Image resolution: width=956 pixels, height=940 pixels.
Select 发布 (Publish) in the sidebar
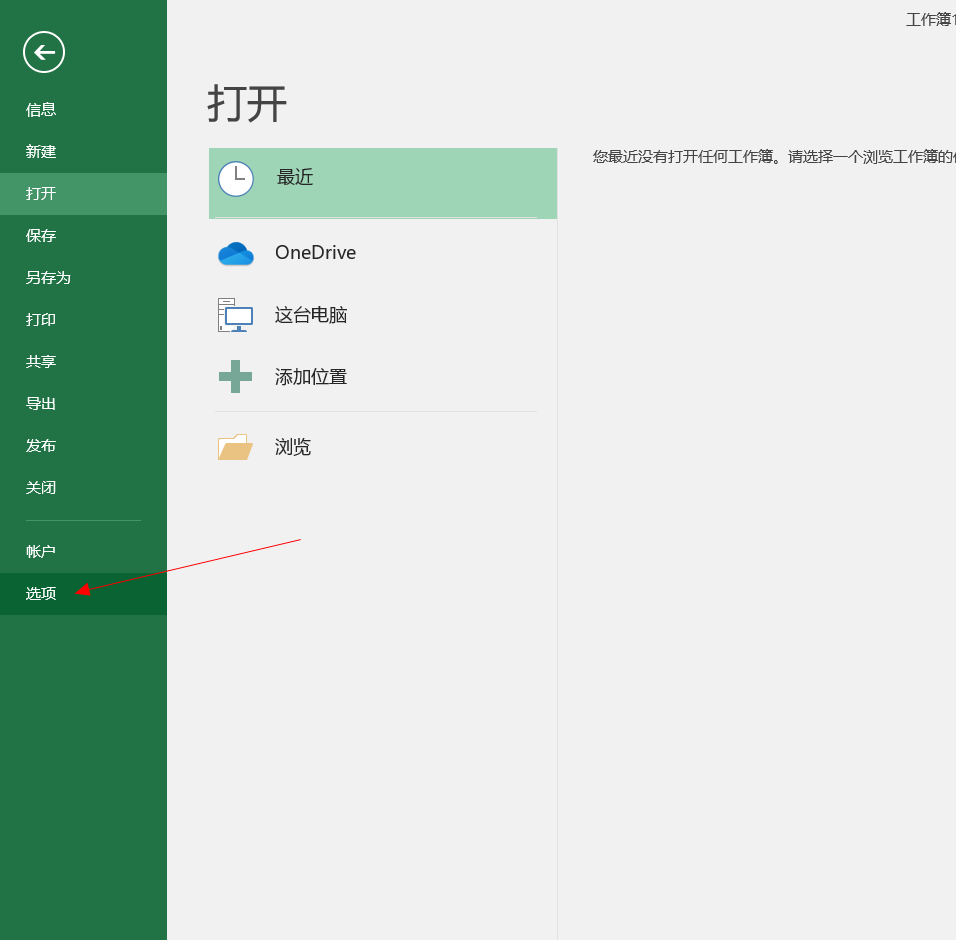click(x=41, y=446)
